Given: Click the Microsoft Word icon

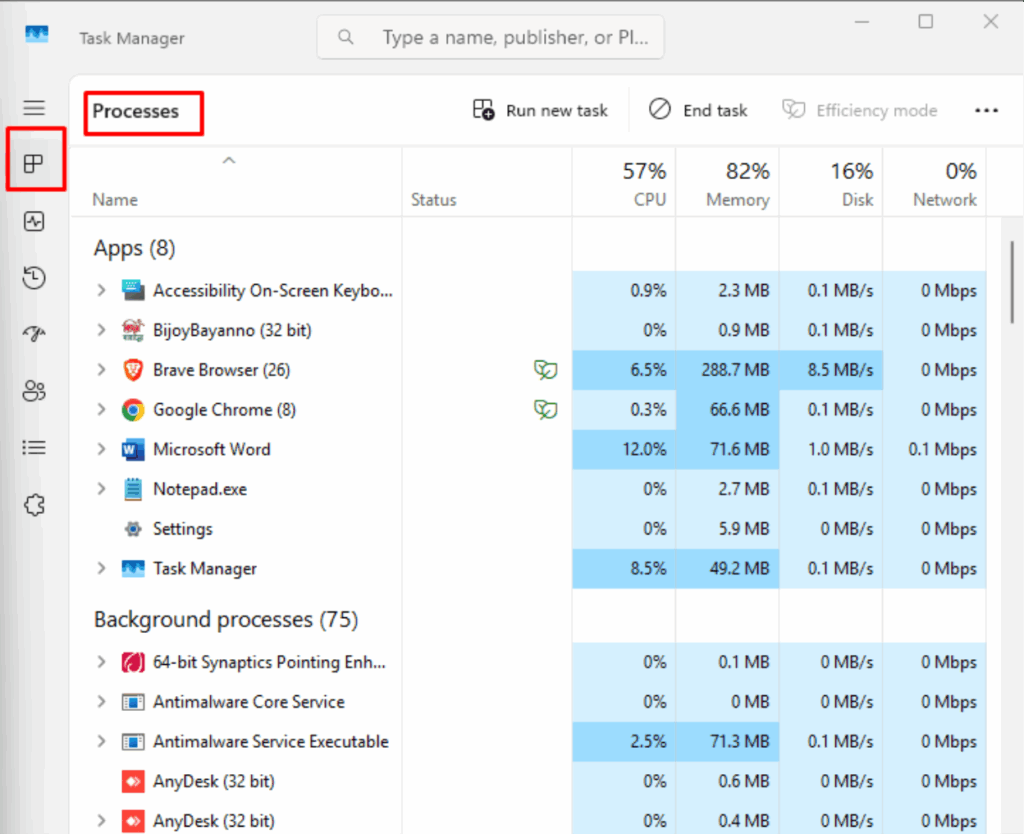Looking at the screenshot, I should pos(133,449).
